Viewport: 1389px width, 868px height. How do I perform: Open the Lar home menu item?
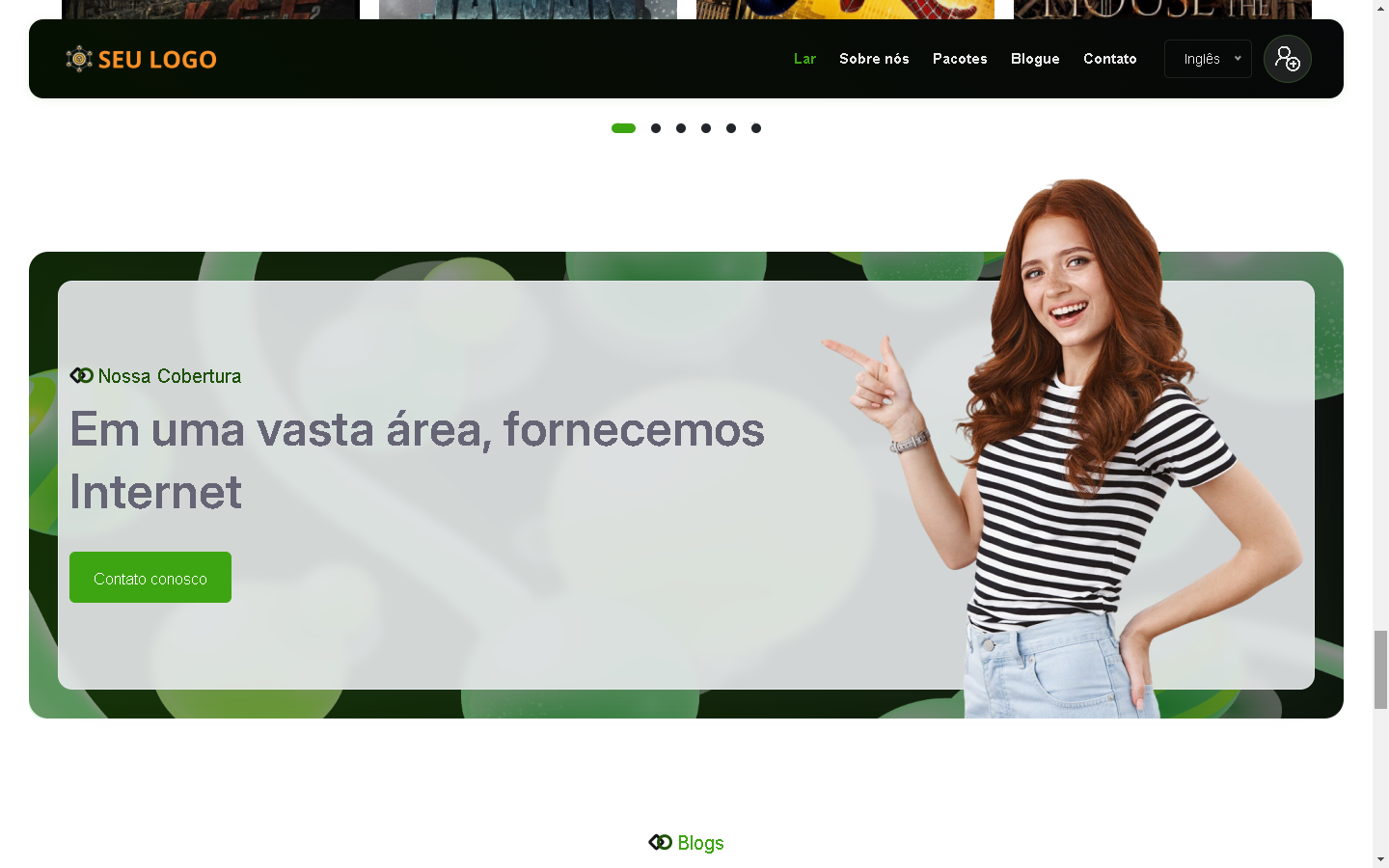804,59
